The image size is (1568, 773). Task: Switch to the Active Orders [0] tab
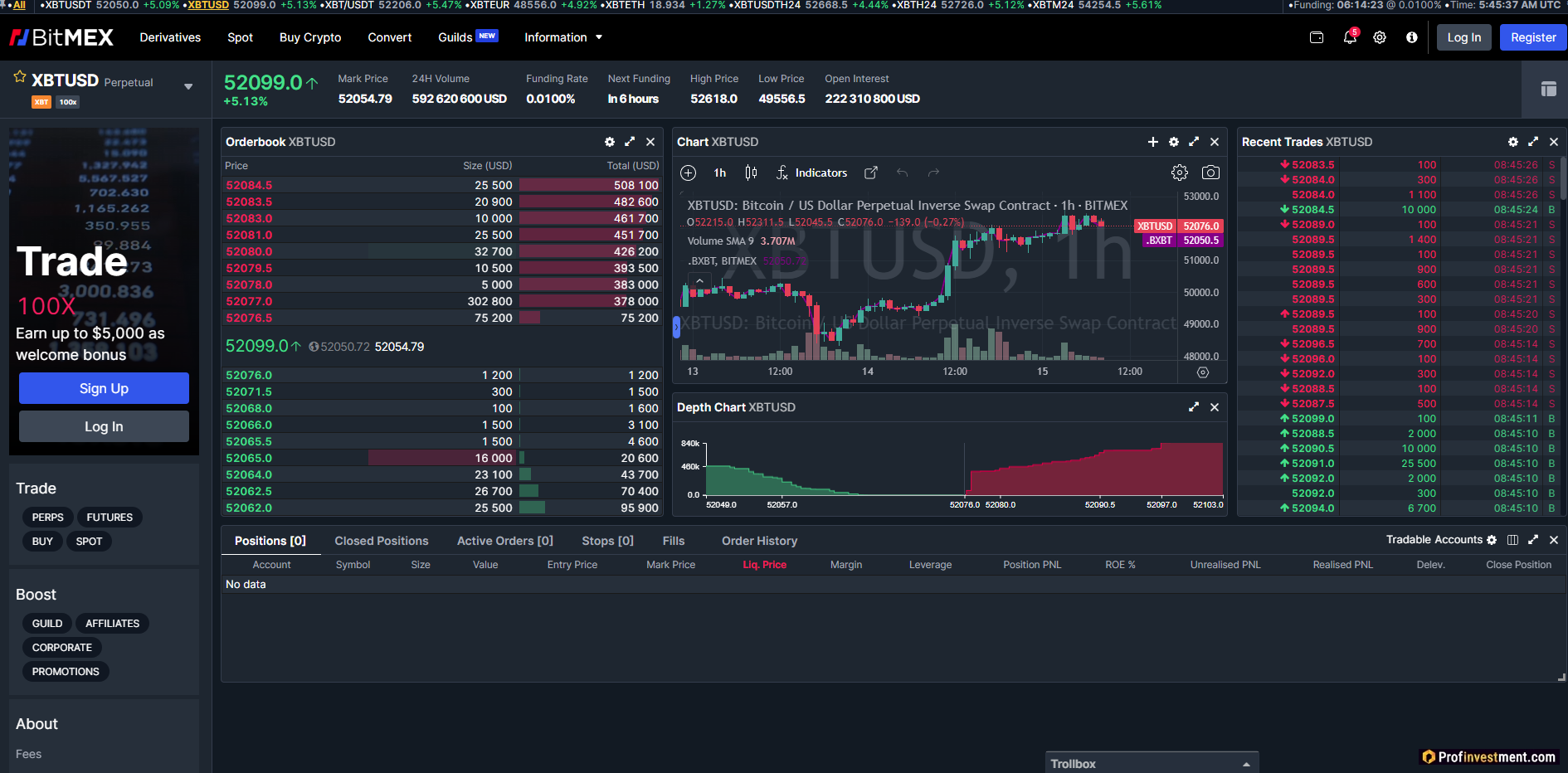pyautogui.click(x=505, y=541)
